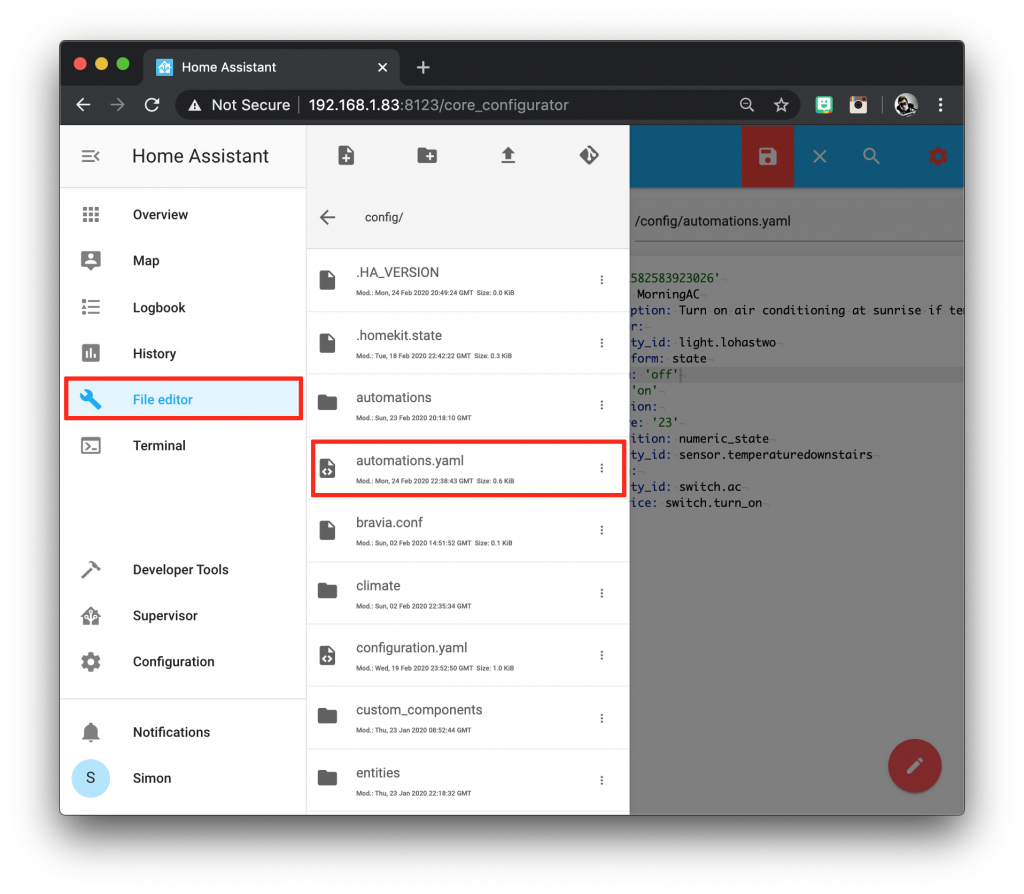Screen dimensions: 1024x894
Task: Open the Map page
Action: (183, 261)
